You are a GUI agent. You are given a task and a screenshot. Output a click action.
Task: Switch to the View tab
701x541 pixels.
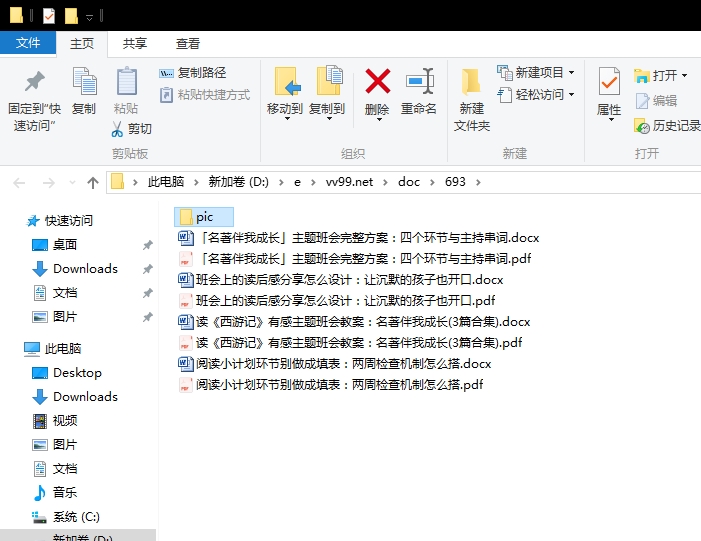187,43
